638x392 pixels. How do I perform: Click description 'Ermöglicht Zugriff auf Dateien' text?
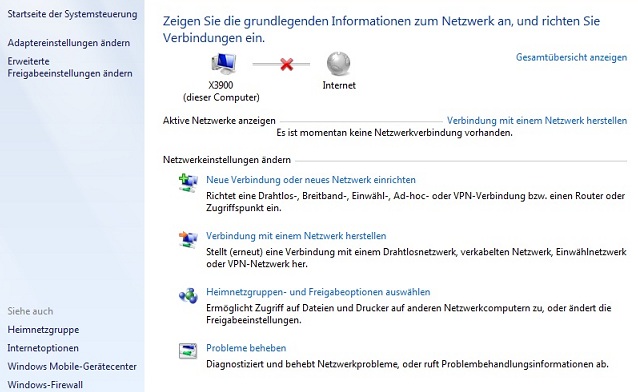(x=409, y=314)
